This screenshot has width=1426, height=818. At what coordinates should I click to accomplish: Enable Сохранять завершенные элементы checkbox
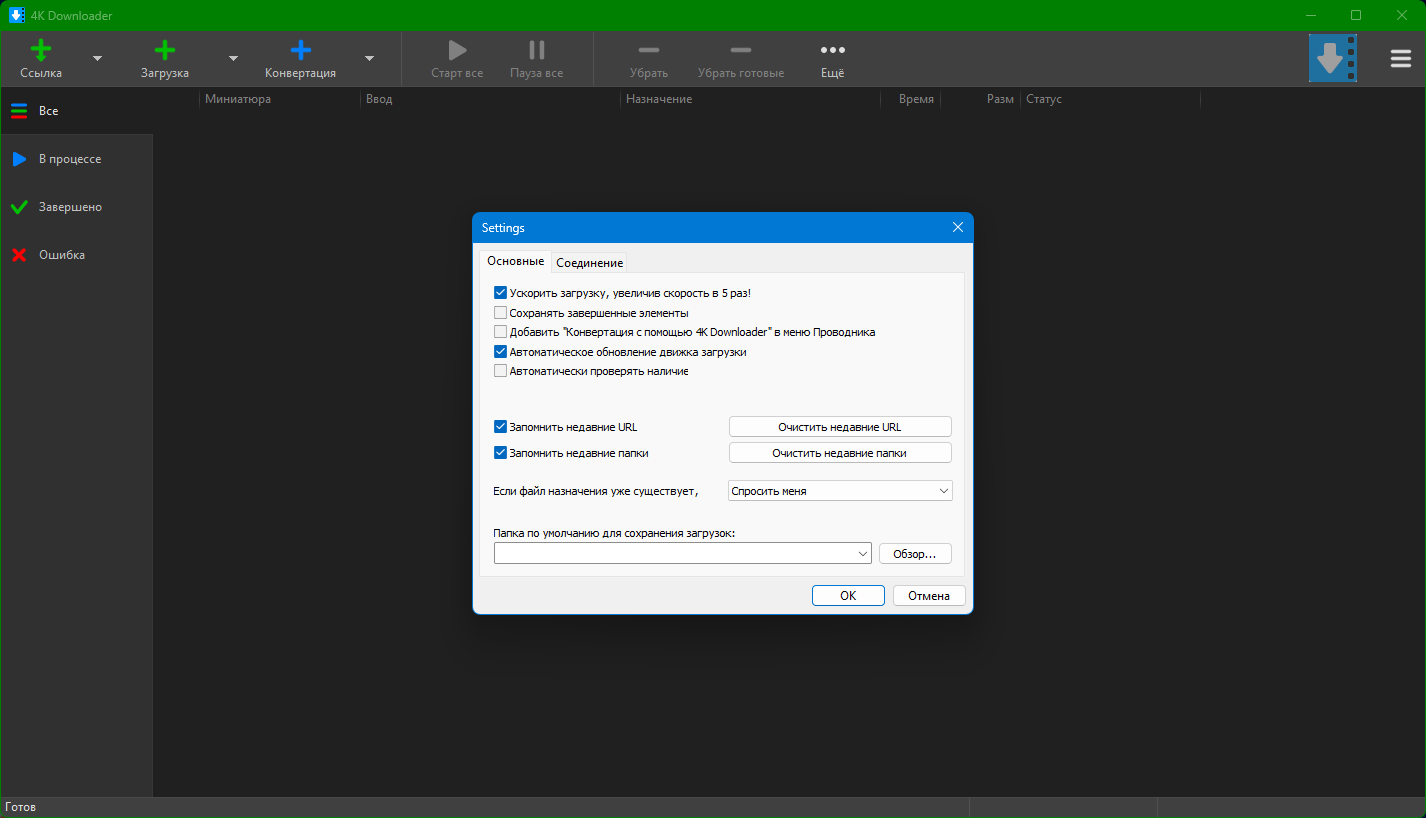point(501,313)
